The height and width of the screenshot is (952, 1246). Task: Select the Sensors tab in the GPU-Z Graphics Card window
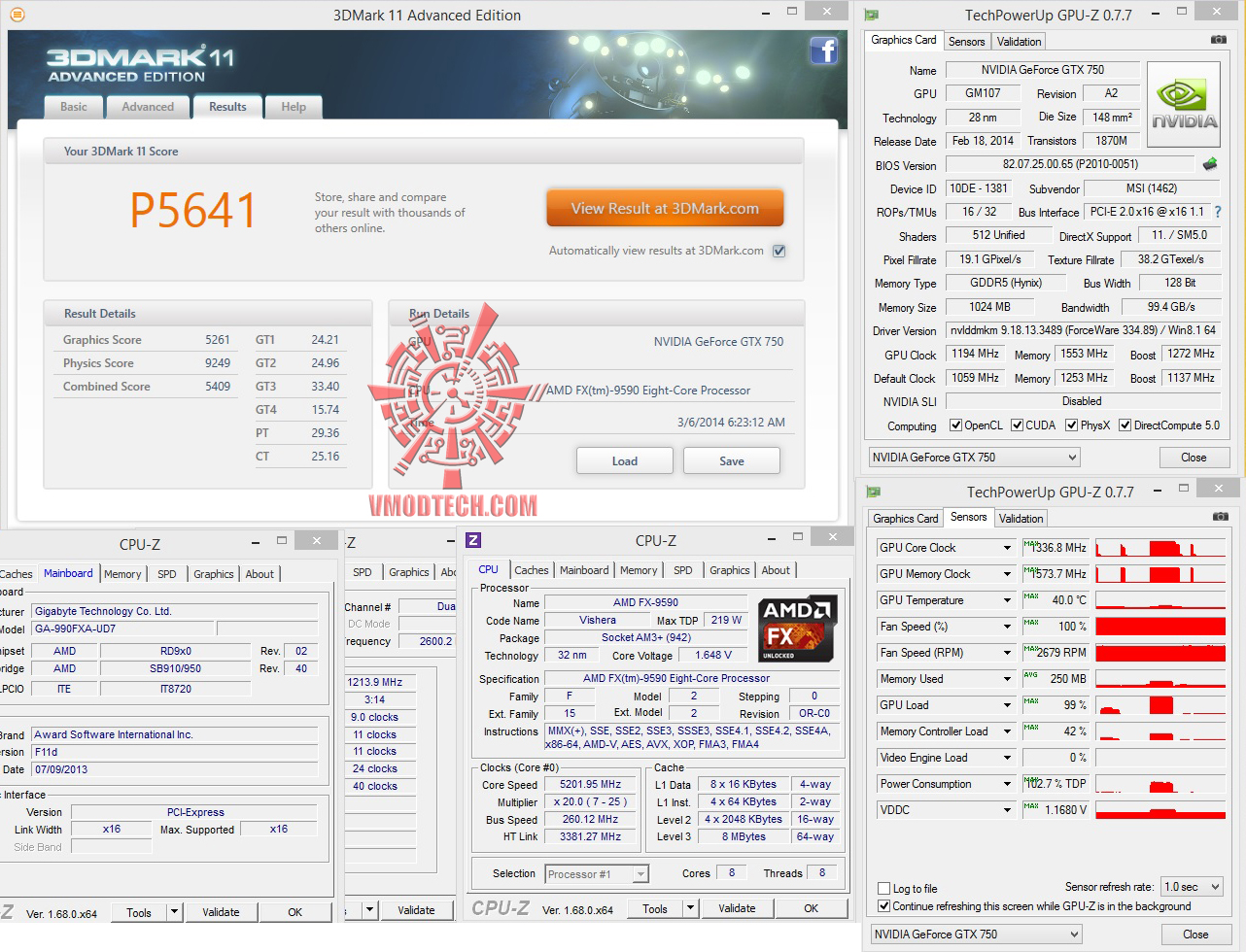(x=966, y=42)
